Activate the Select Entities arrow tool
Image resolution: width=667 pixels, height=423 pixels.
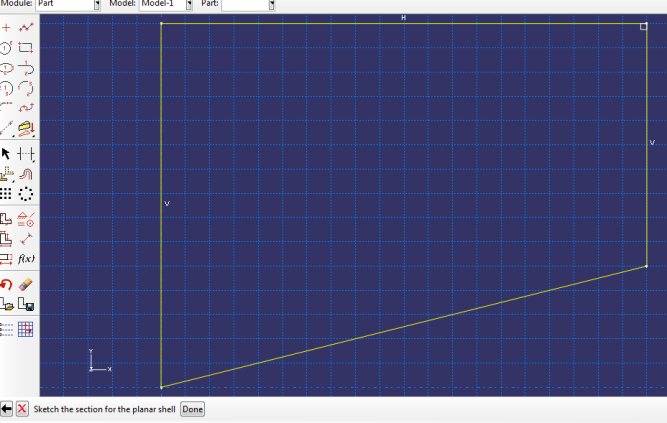coord(6,154)
